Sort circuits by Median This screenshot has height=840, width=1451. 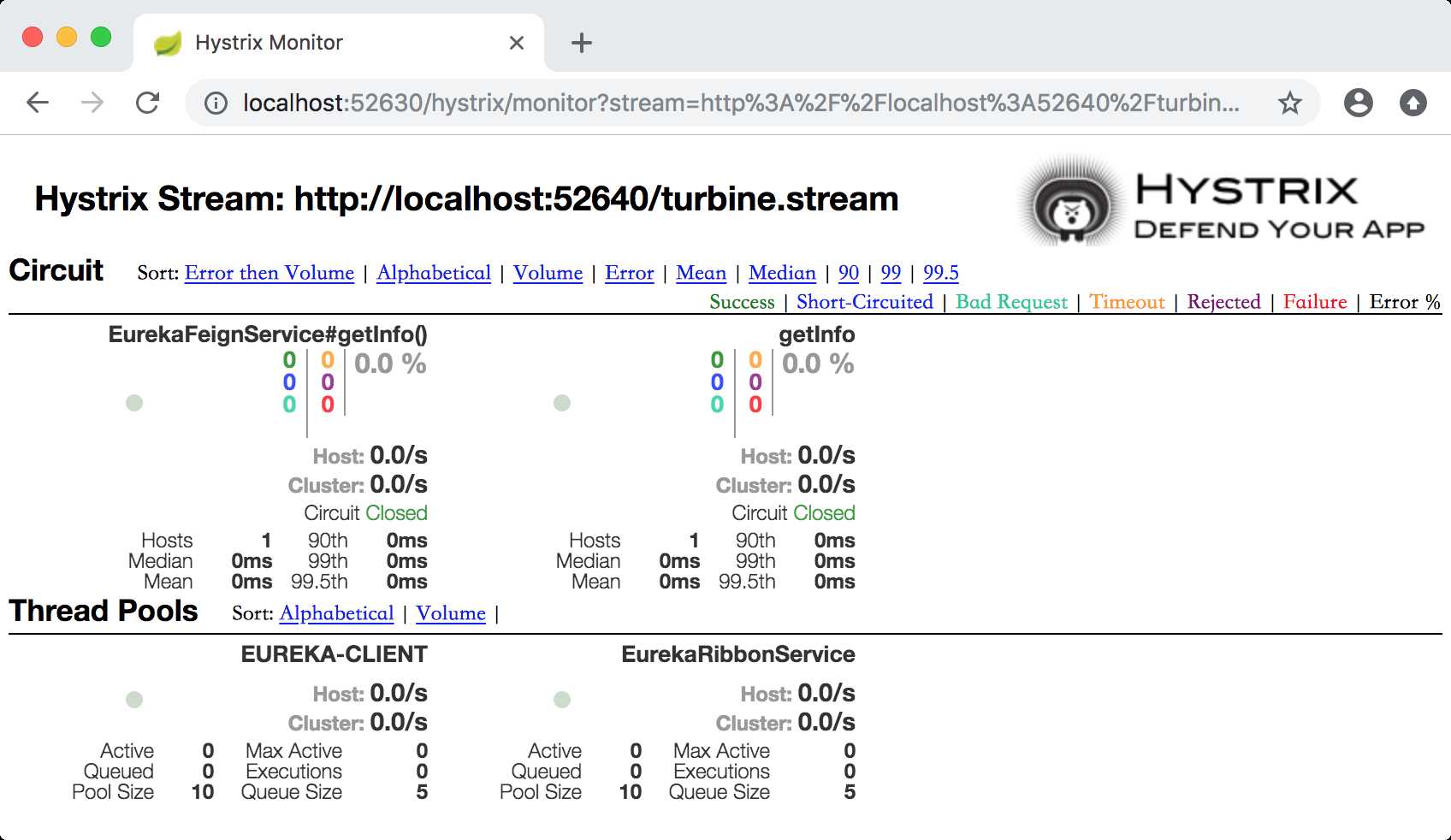[782, 273]
